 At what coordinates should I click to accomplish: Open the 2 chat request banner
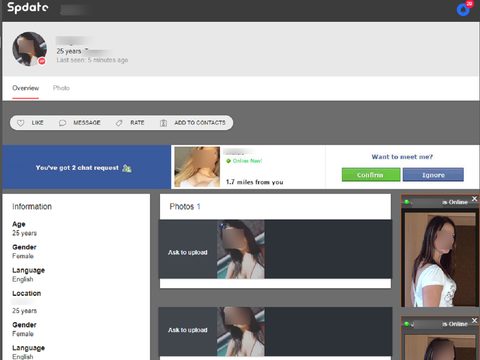(87, 167)
